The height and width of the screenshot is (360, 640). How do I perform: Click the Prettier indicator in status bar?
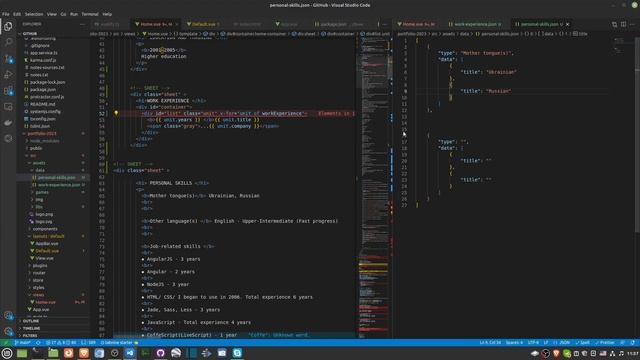coord(605,342)
